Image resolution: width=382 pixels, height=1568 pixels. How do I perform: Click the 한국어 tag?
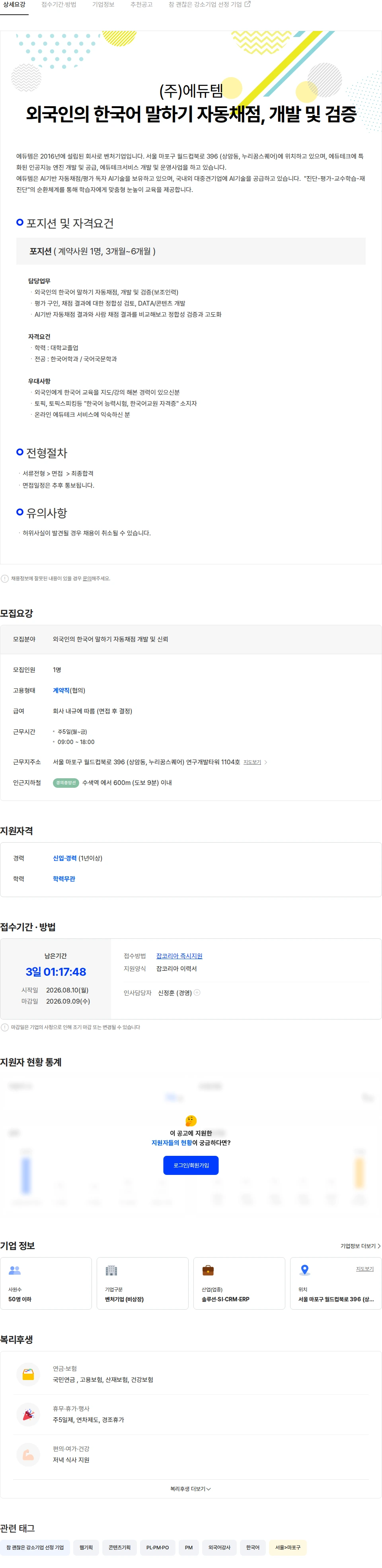point(253,1547)
